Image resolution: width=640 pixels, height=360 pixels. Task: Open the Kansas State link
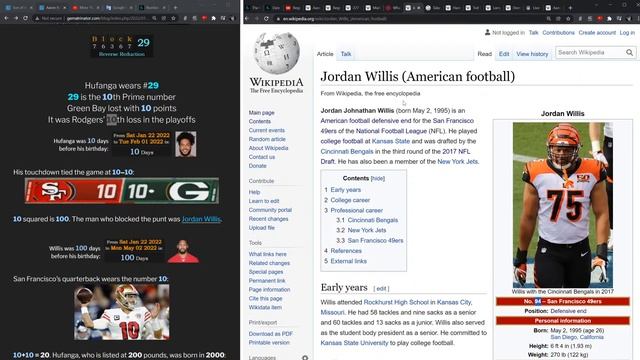pyautogui.click(x=391, y=141)
